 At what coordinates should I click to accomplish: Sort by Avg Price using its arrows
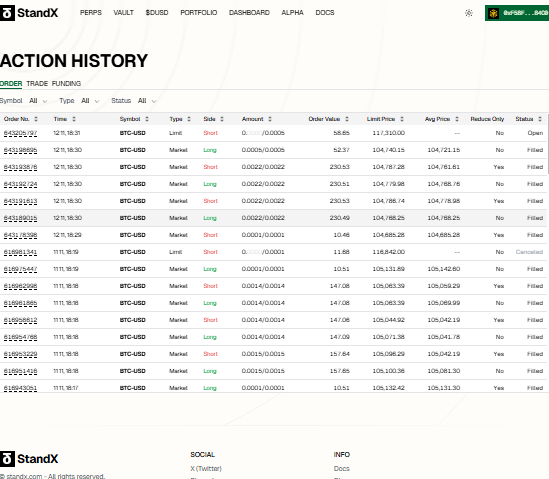point(457,119)
